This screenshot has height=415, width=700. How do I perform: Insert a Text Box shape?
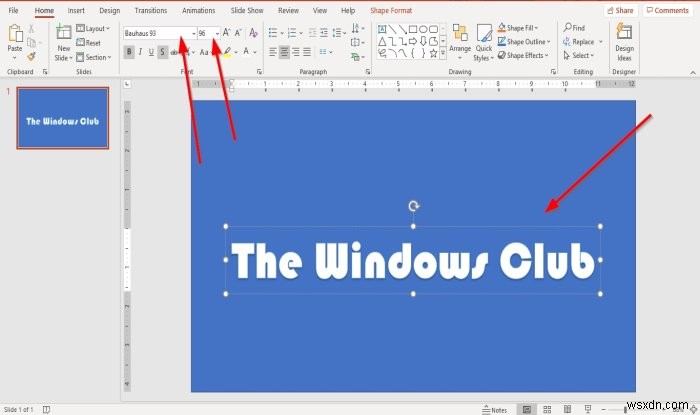click(382, 29)
